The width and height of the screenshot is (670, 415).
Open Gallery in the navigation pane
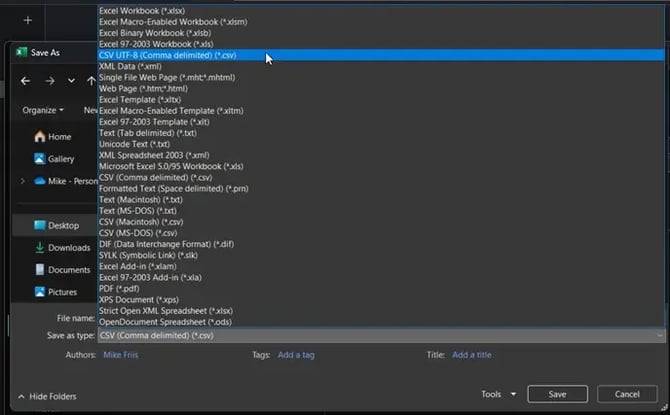(60, 159)
